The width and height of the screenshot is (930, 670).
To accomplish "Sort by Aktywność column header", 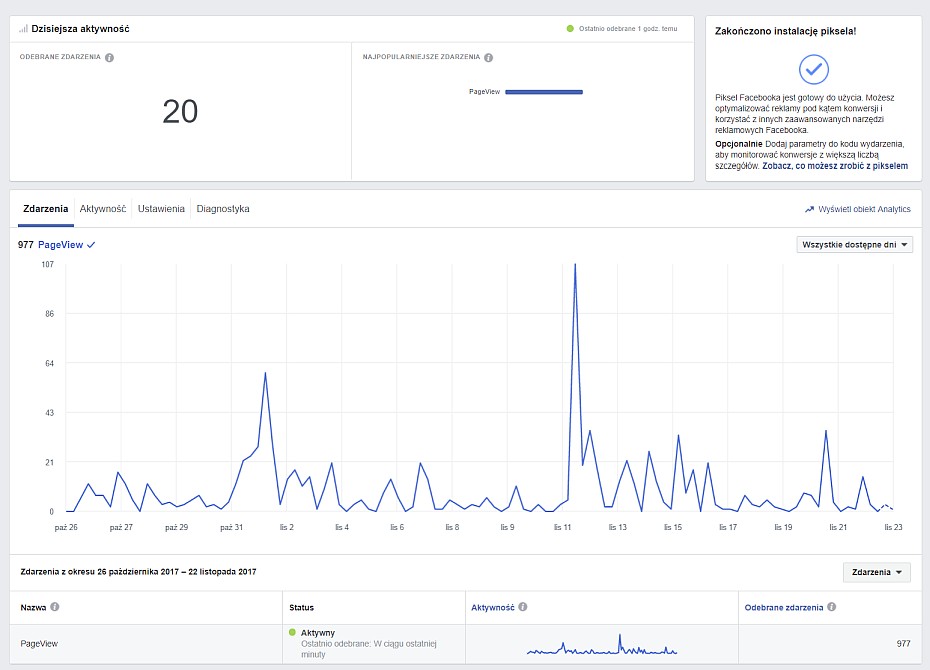I will pos(492,607).
